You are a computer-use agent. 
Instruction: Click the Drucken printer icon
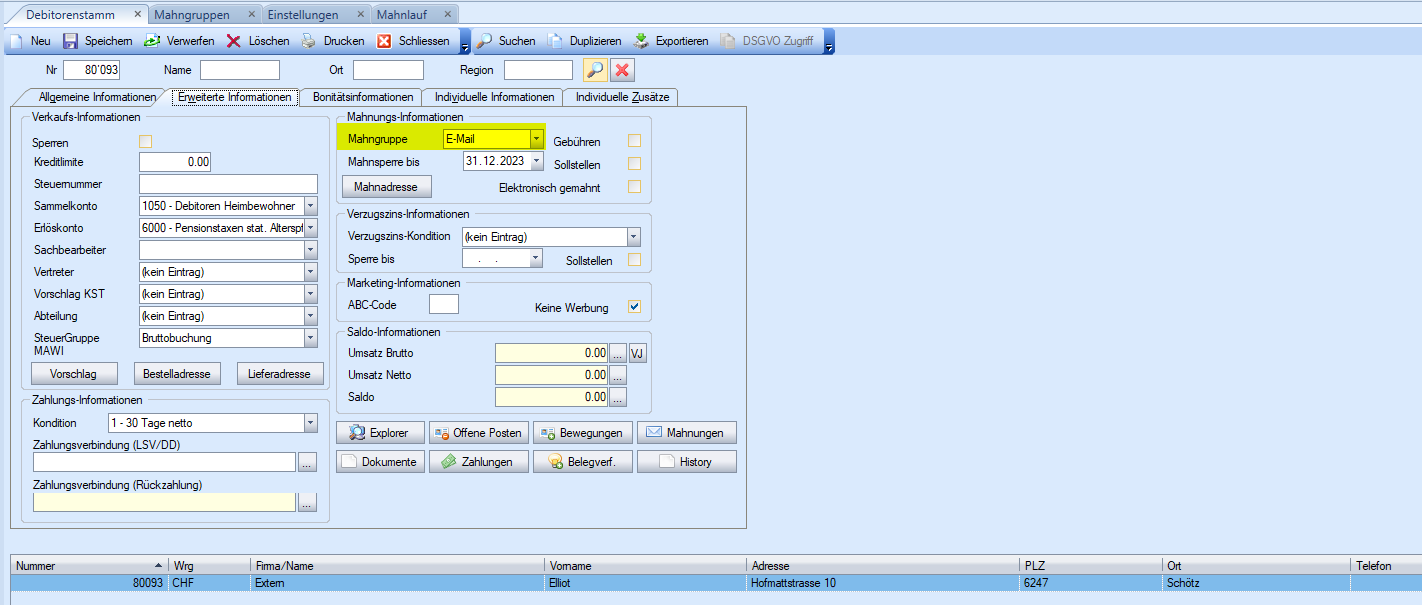[x=308, y=41]
